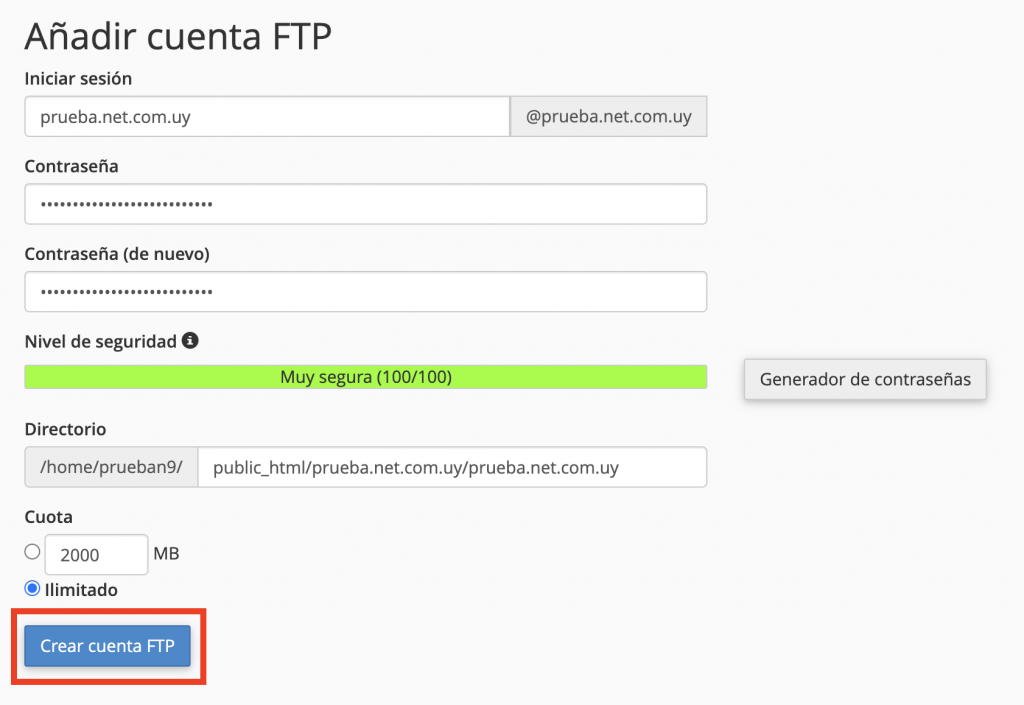Click the Ilimitado option label

81,590
